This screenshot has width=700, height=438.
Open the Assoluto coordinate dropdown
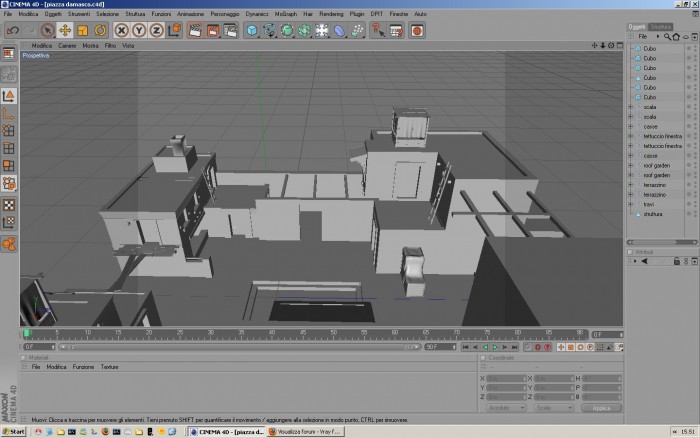coord(506,408)
